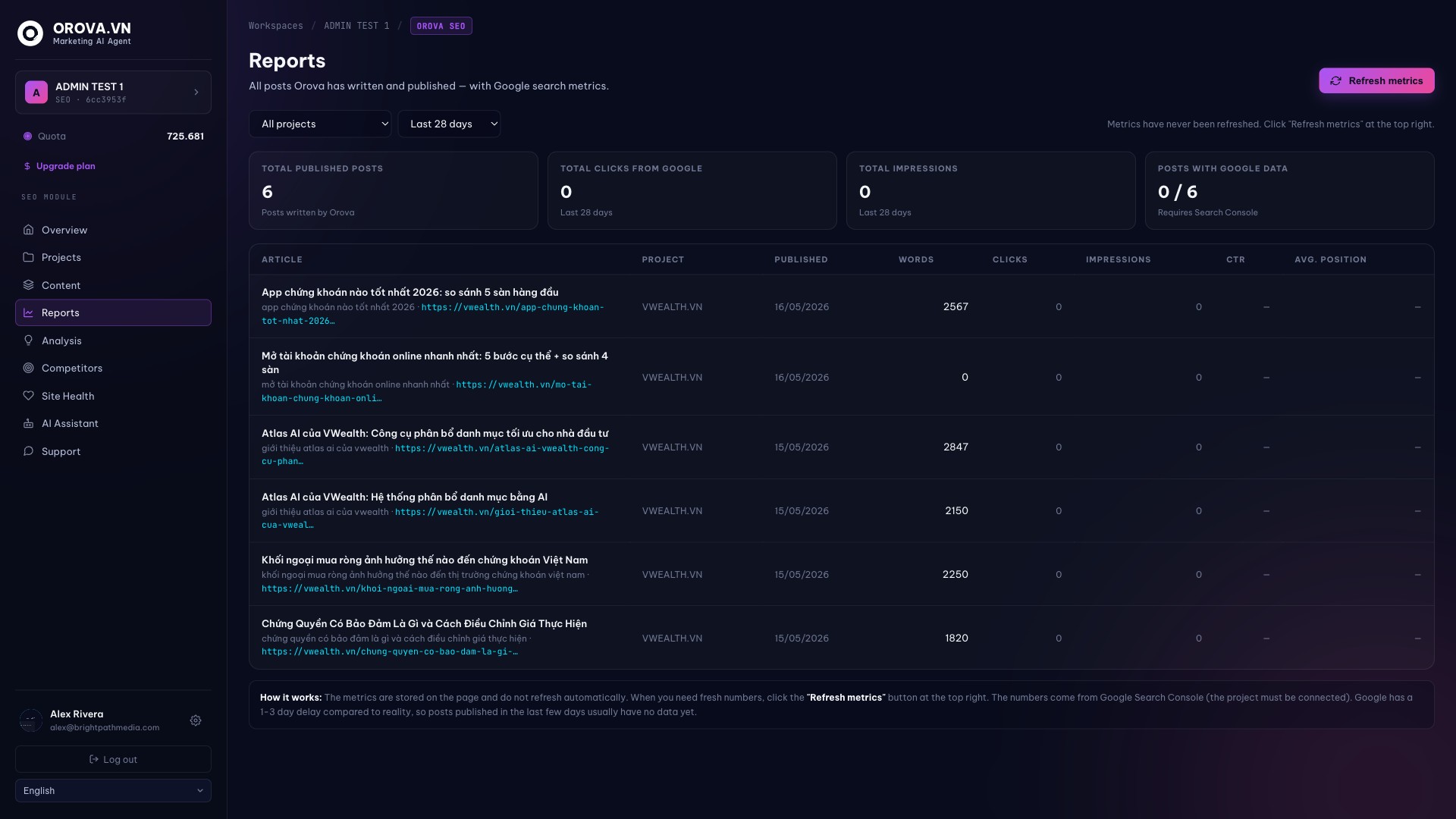Open the chung-quyen-co-bao-dam article URL
Screen dimensions: 1456x819
390,651
